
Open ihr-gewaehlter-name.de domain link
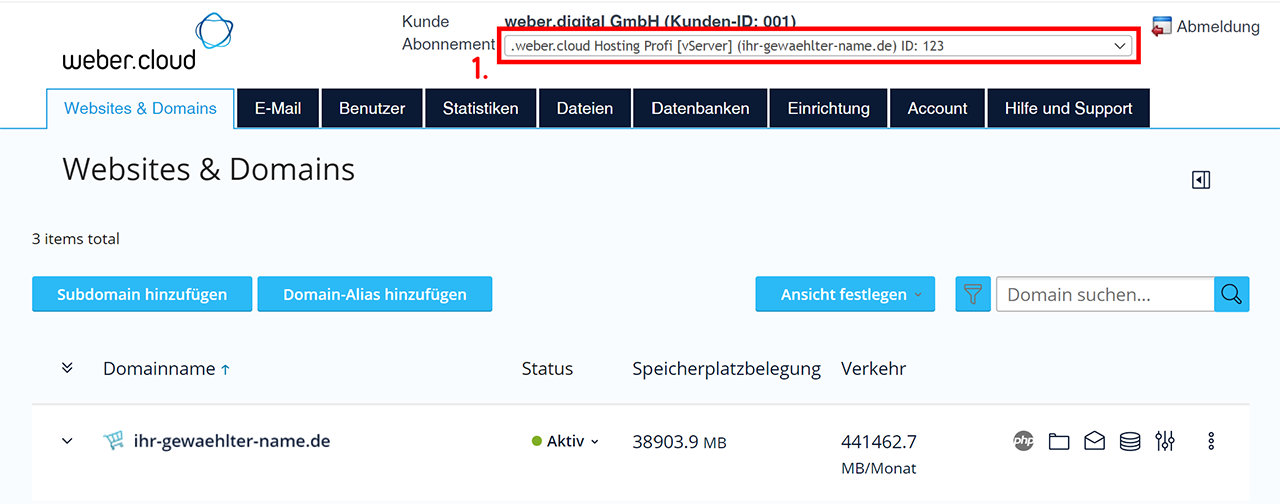pyautogui.click(x=232, y=441)
